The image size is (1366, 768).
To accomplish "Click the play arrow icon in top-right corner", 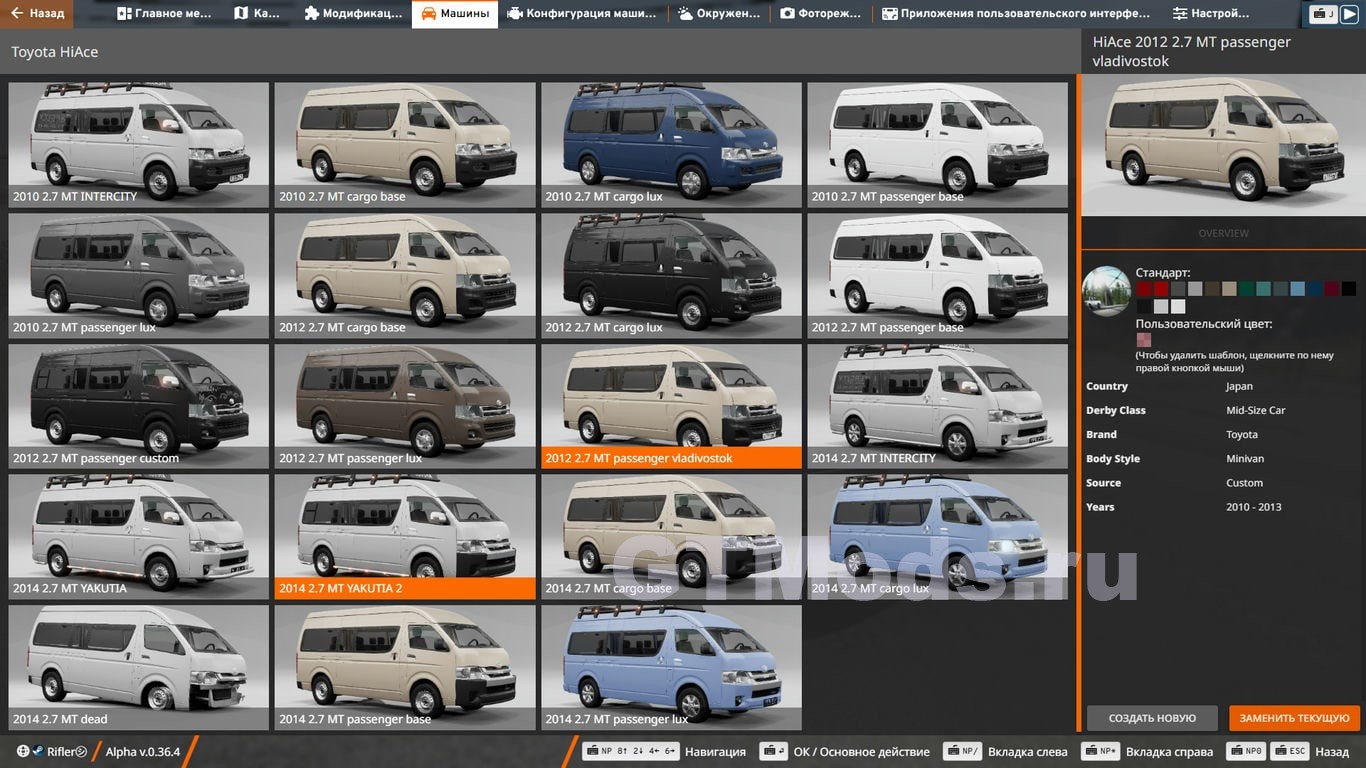I will (x=1349, y=14).
